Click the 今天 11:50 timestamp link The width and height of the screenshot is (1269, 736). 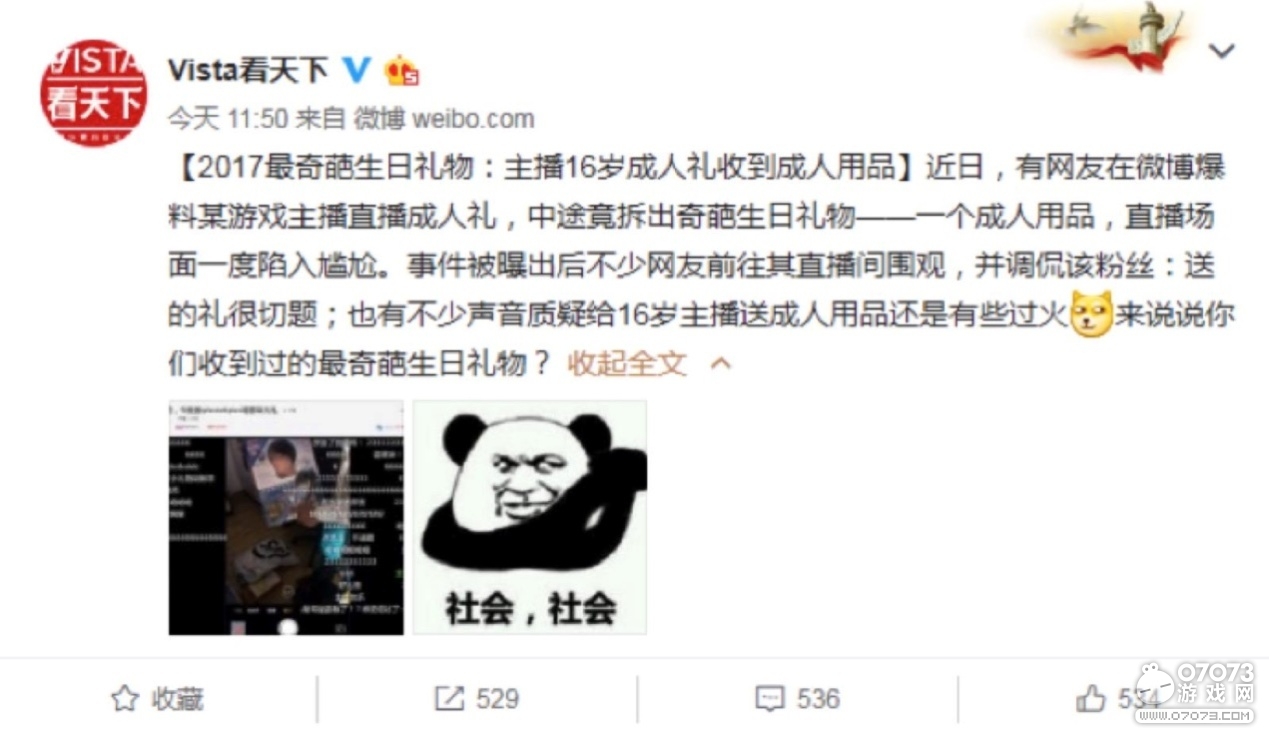pos(227,119)
